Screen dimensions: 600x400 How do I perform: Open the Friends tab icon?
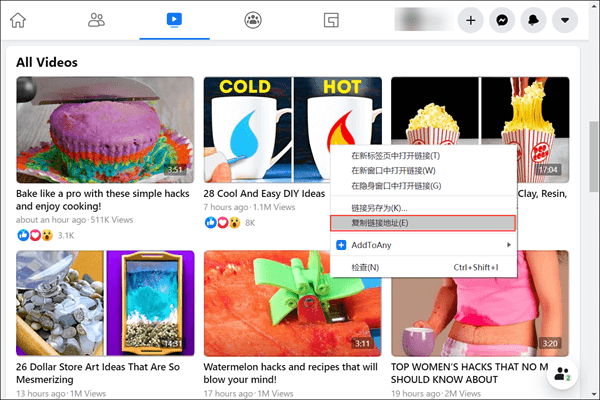96,19
